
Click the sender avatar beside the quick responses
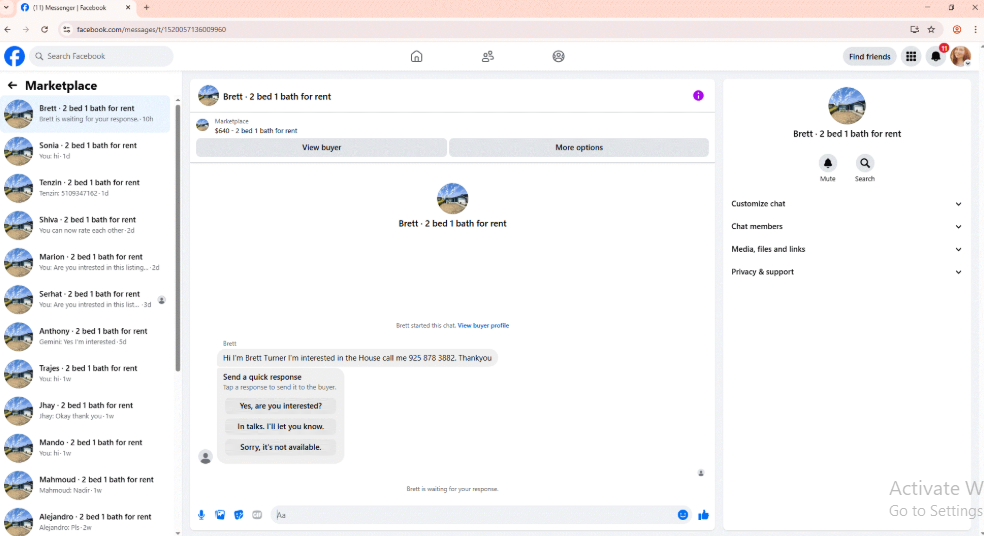(205, 457)
